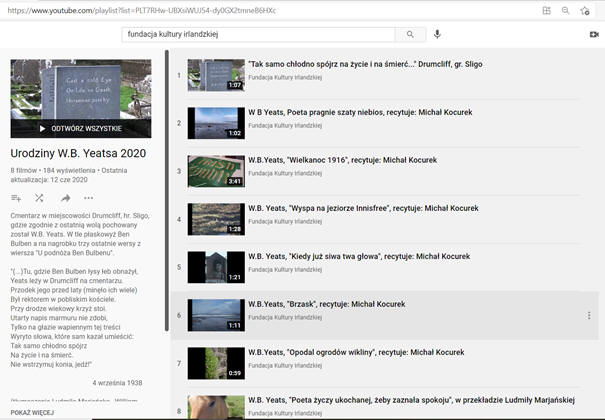605x420 pixels.
Task: Open channel name under Opodal ogrodów wikliny
Action: click(x=285, y=366)
